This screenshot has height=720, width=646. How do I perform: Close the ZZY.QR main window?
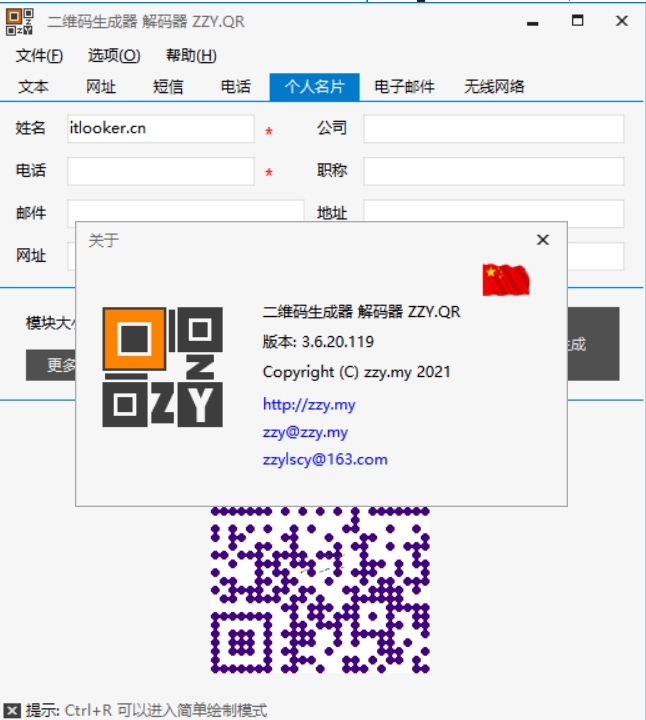click(622, 21)
